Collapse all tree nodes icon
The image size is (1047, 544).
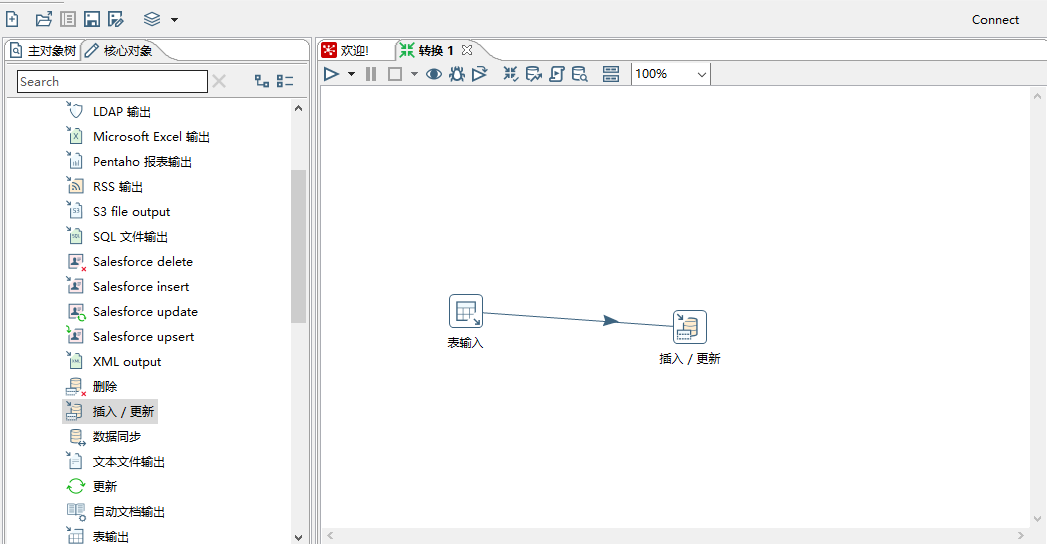285,81
